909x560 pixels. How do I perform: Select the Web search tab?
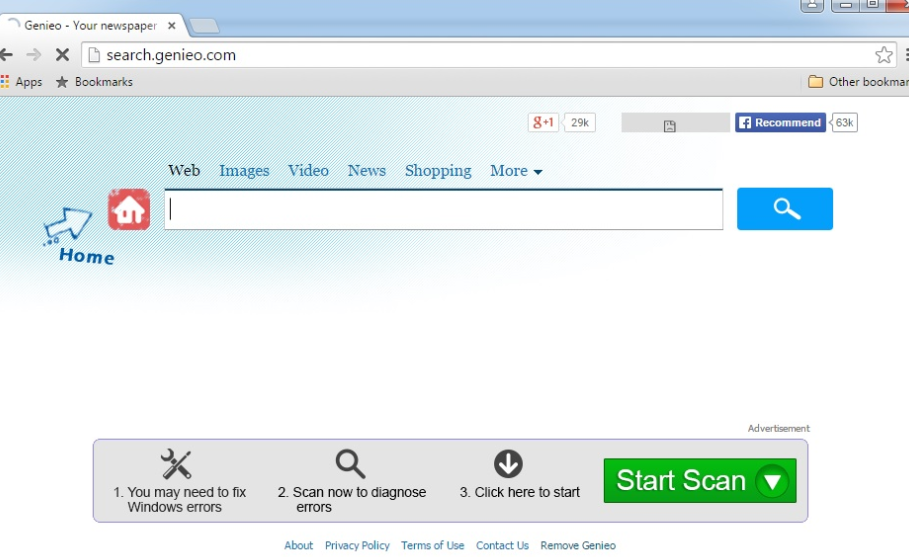pos(184,170)
